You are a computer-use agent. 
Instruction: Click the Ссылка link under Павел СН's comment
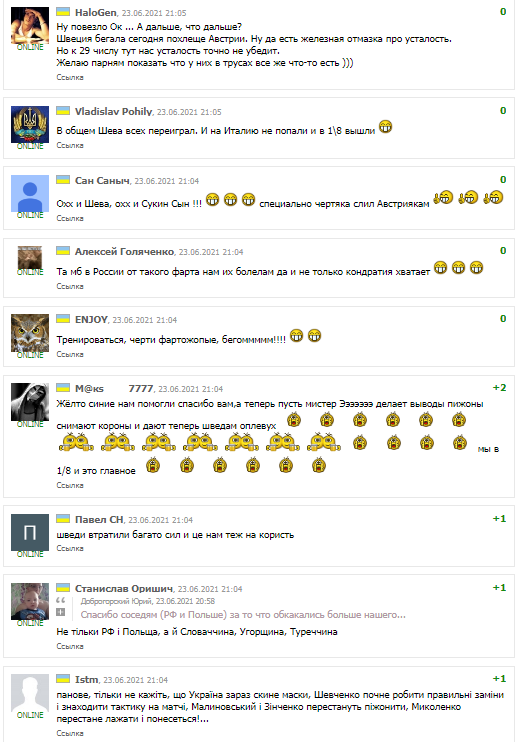pos(70,548)
